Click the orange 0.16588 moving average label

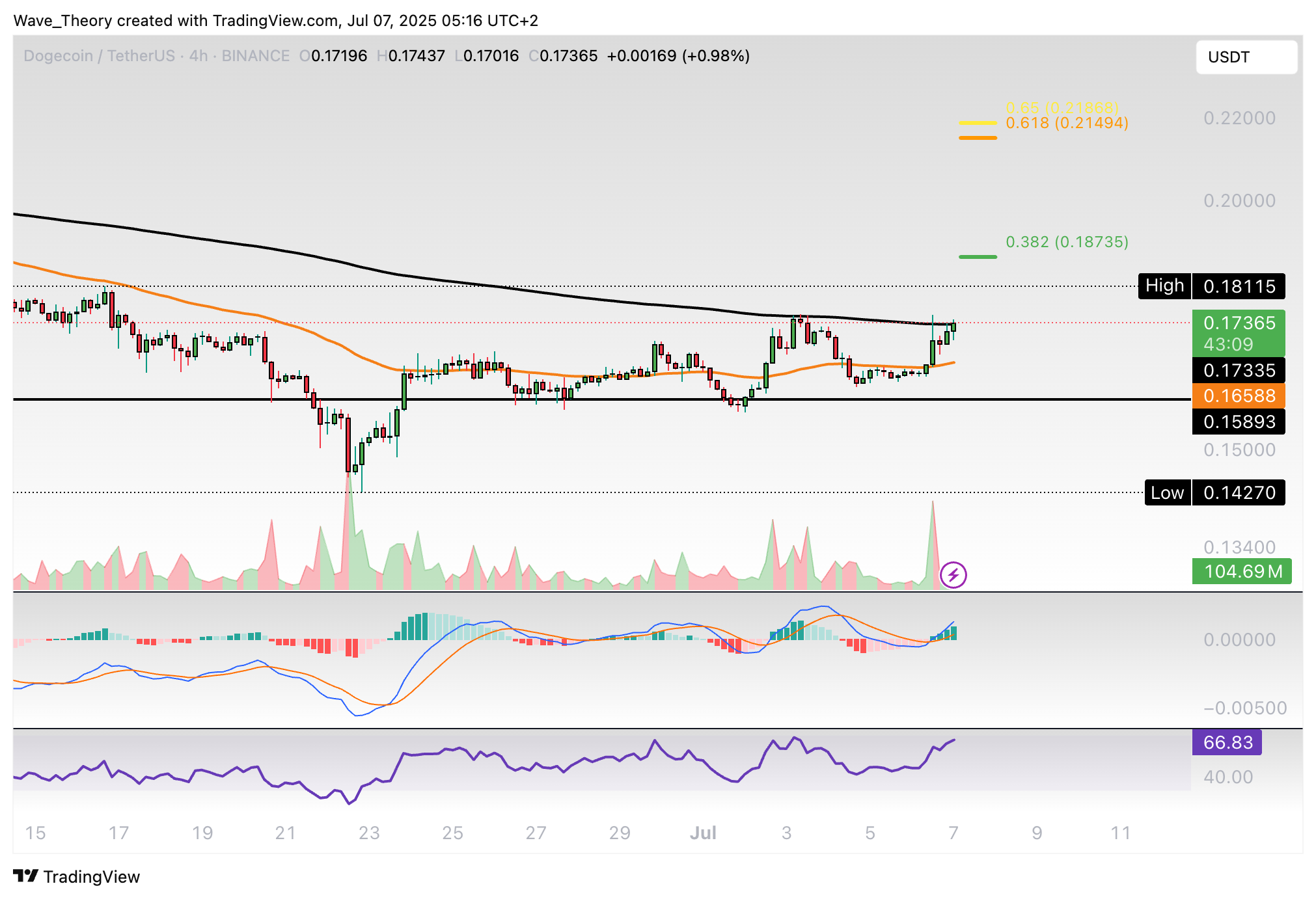pos(1238,396)
